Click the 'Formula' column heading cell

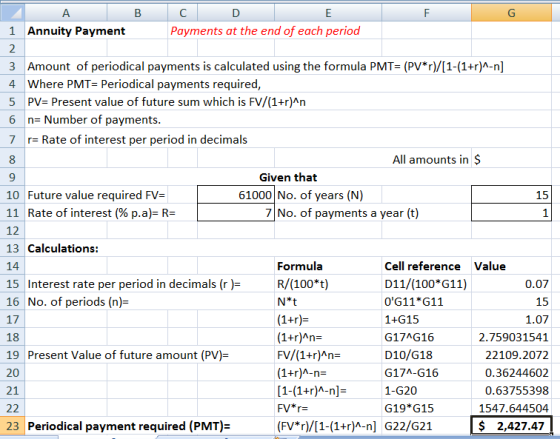click(x=328, y=266)
